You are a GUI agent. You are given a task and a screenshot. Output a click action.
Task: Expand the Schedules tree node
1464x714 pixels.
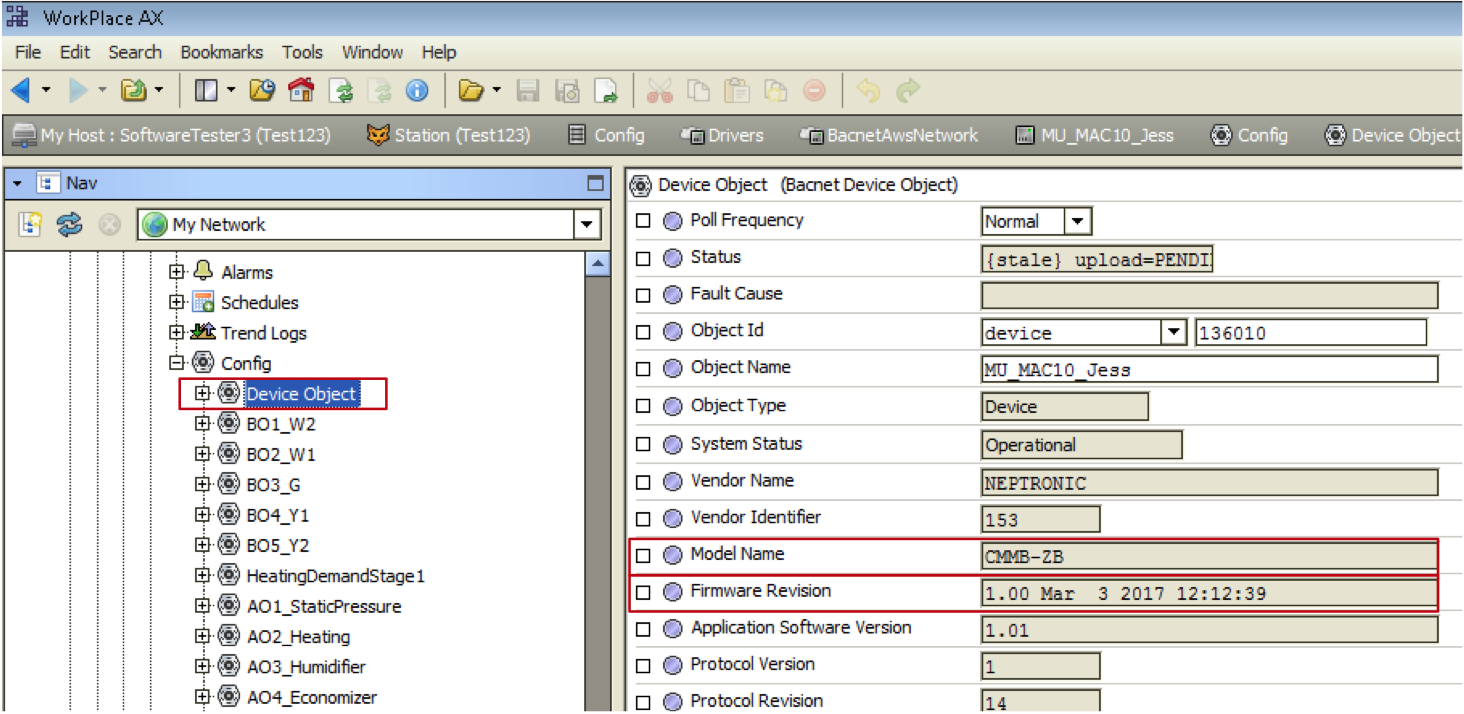click(177, 302)
